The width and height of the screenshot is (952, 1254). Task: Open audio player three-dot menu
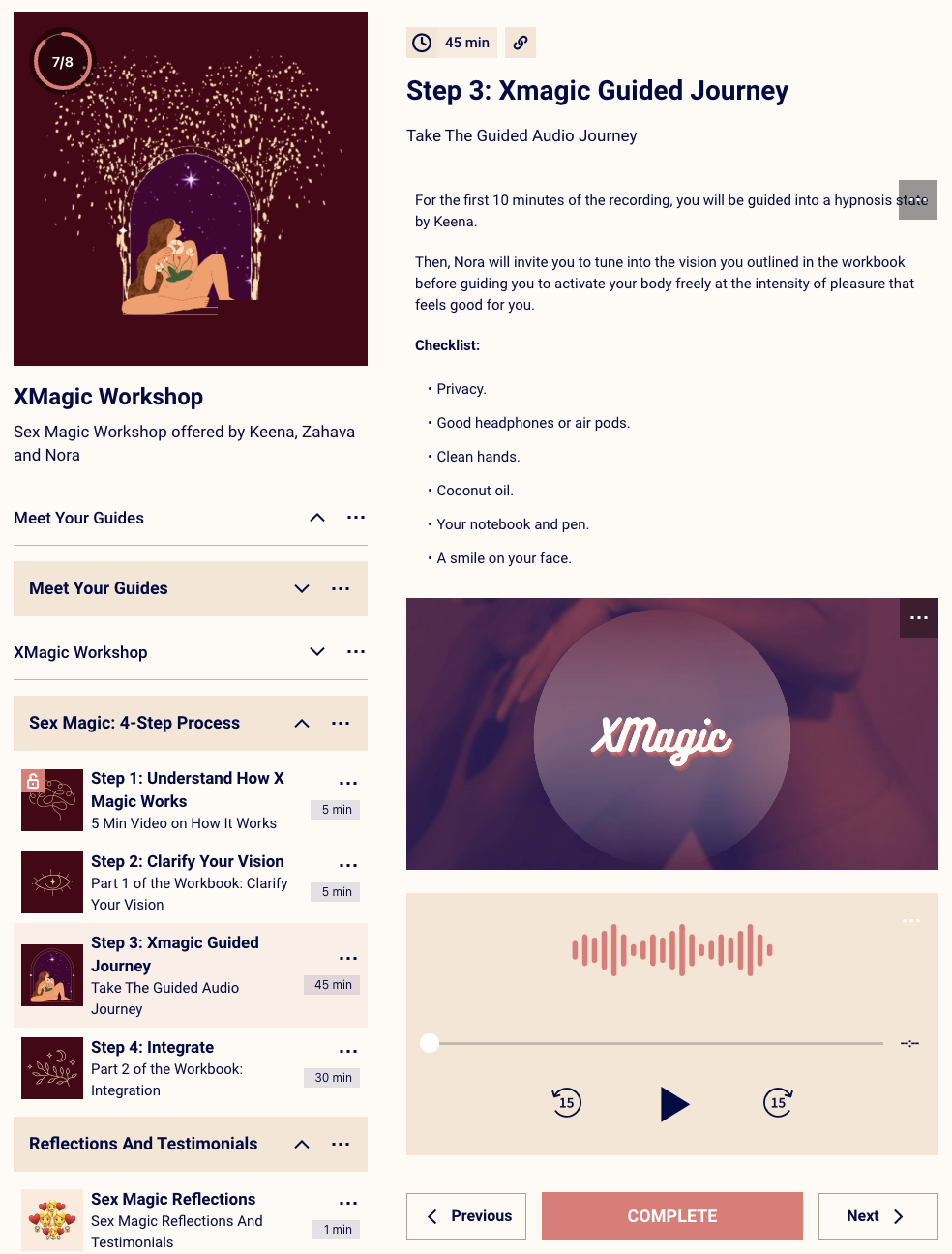tap(911, 920)
